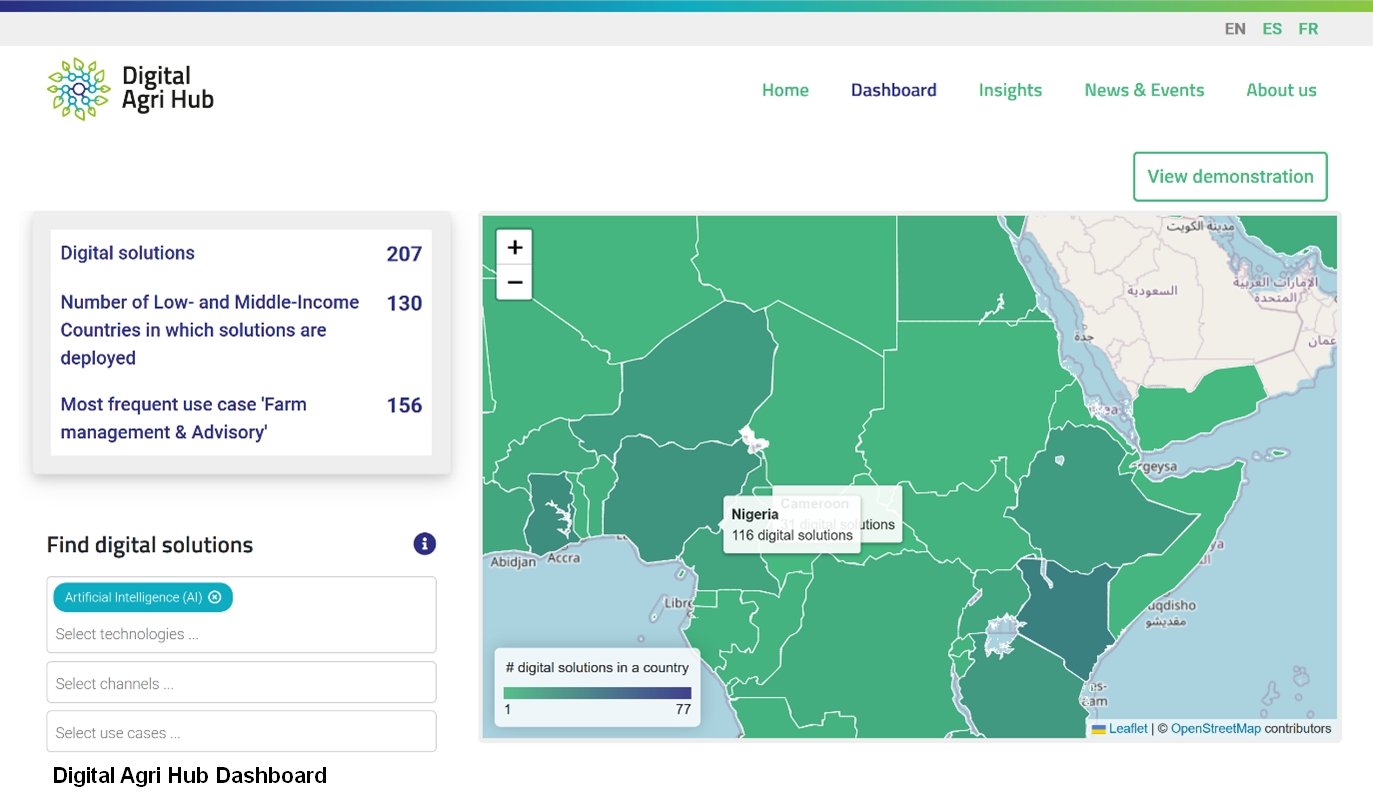The image size is (1373, 794).
Task: Open the Select channels dropdown
Action: pos(240,683)
